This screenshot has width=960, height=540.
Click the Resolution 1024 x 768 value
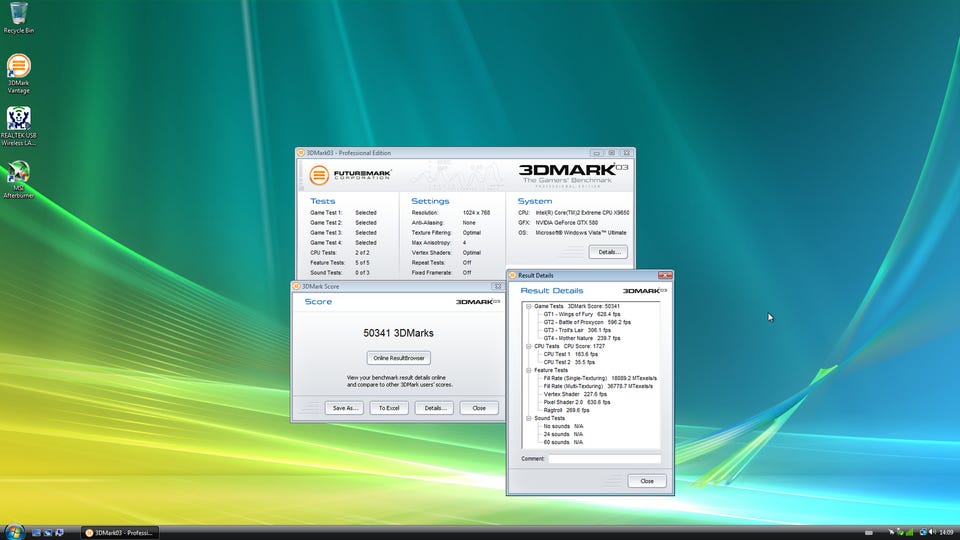tap(476, 212)
